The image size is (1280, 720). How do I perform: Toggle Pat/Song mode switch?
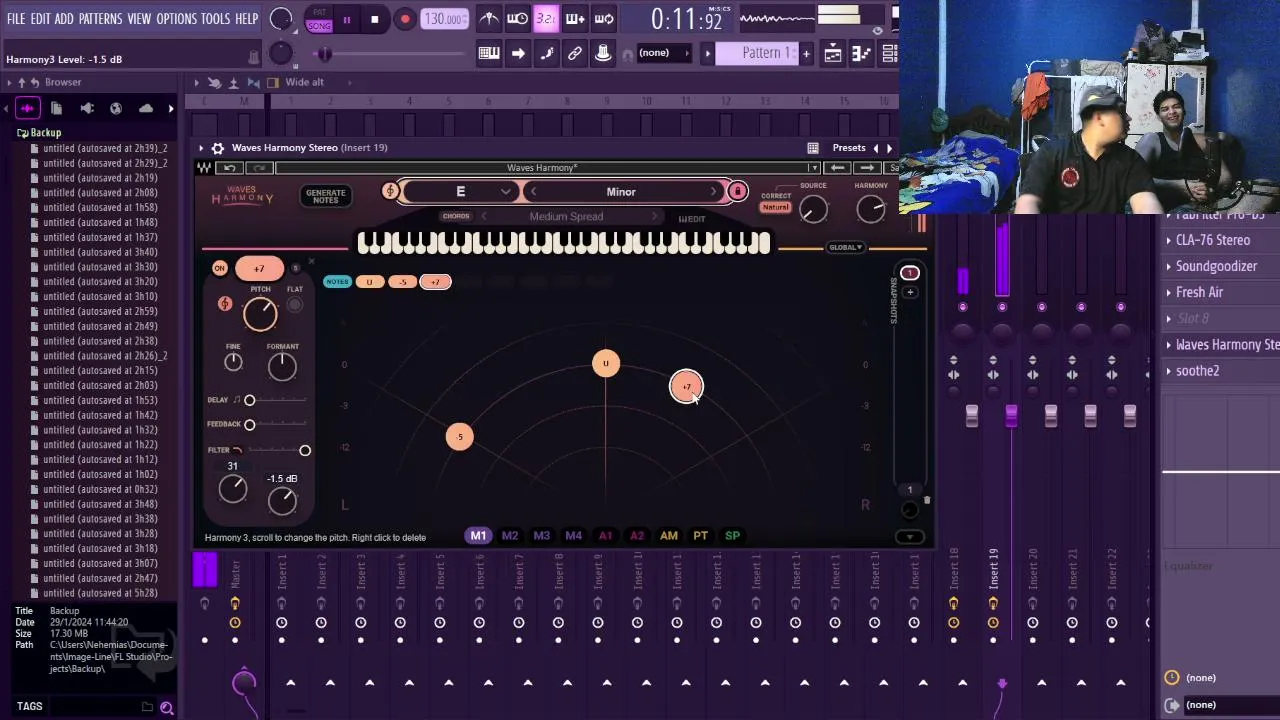tap(319, 20)
